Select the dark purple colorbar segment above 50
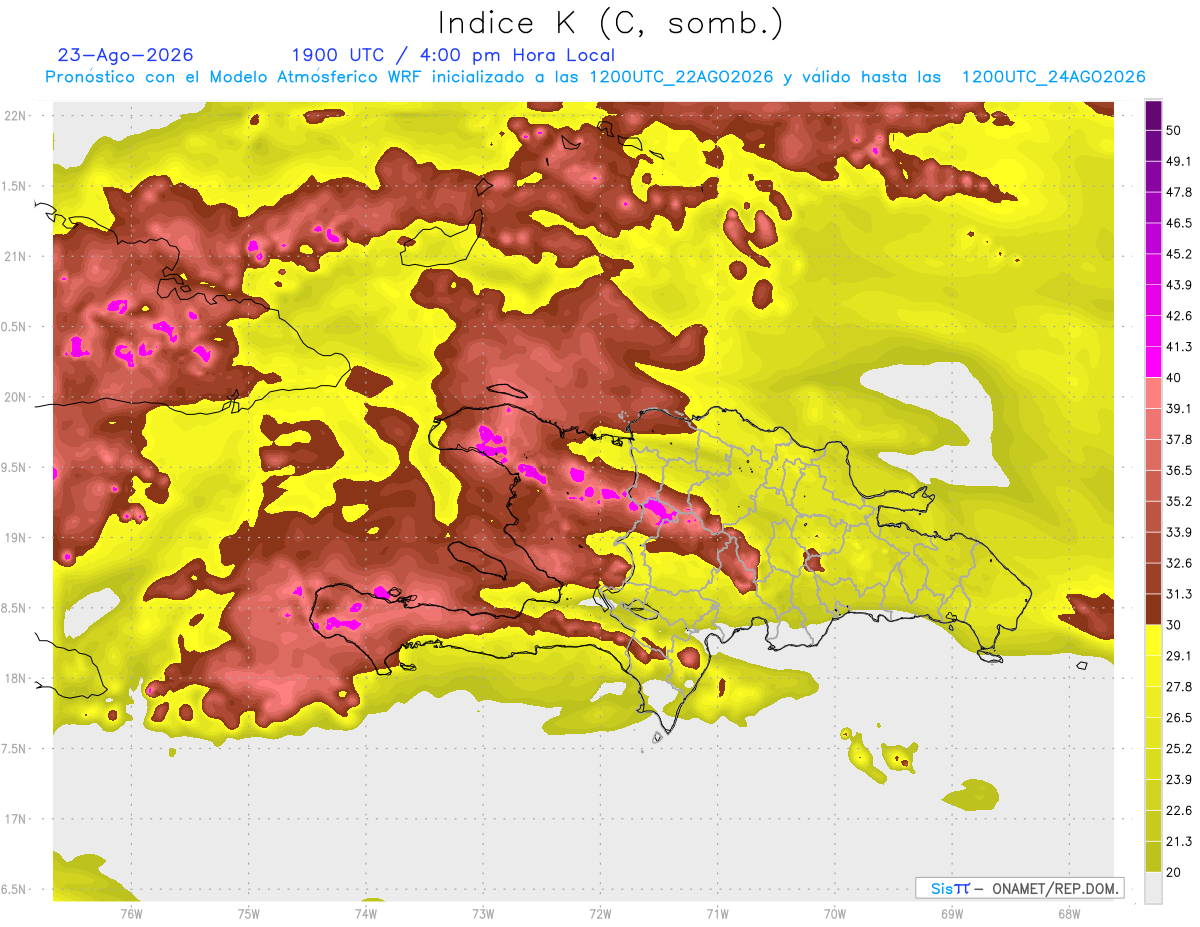This screenshot has height=927, width=1200. pos(1153,115)
